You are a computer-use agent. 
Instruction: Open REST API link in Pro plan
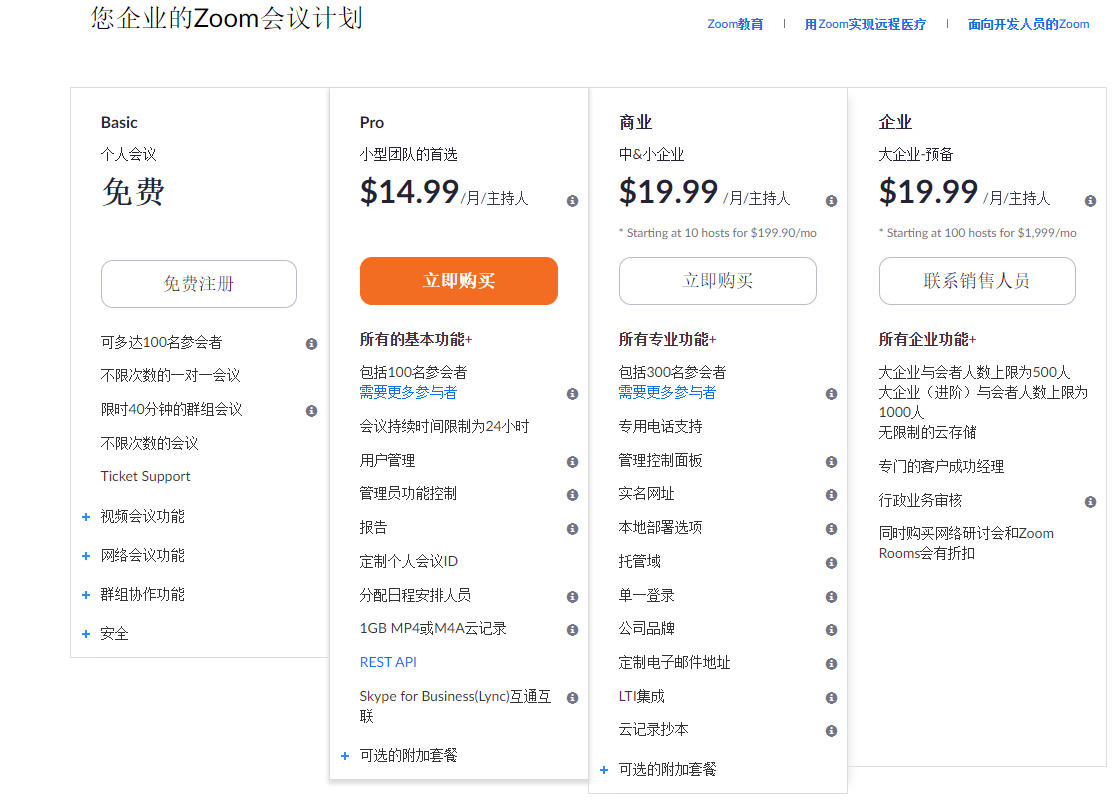pyautogui.click(x=388, y=662)
